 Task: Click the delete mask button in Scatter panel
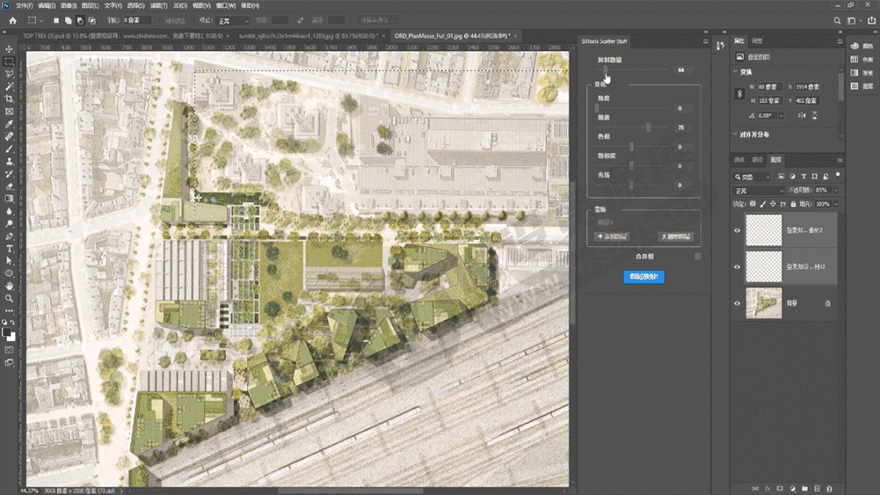tap(675, 236)
